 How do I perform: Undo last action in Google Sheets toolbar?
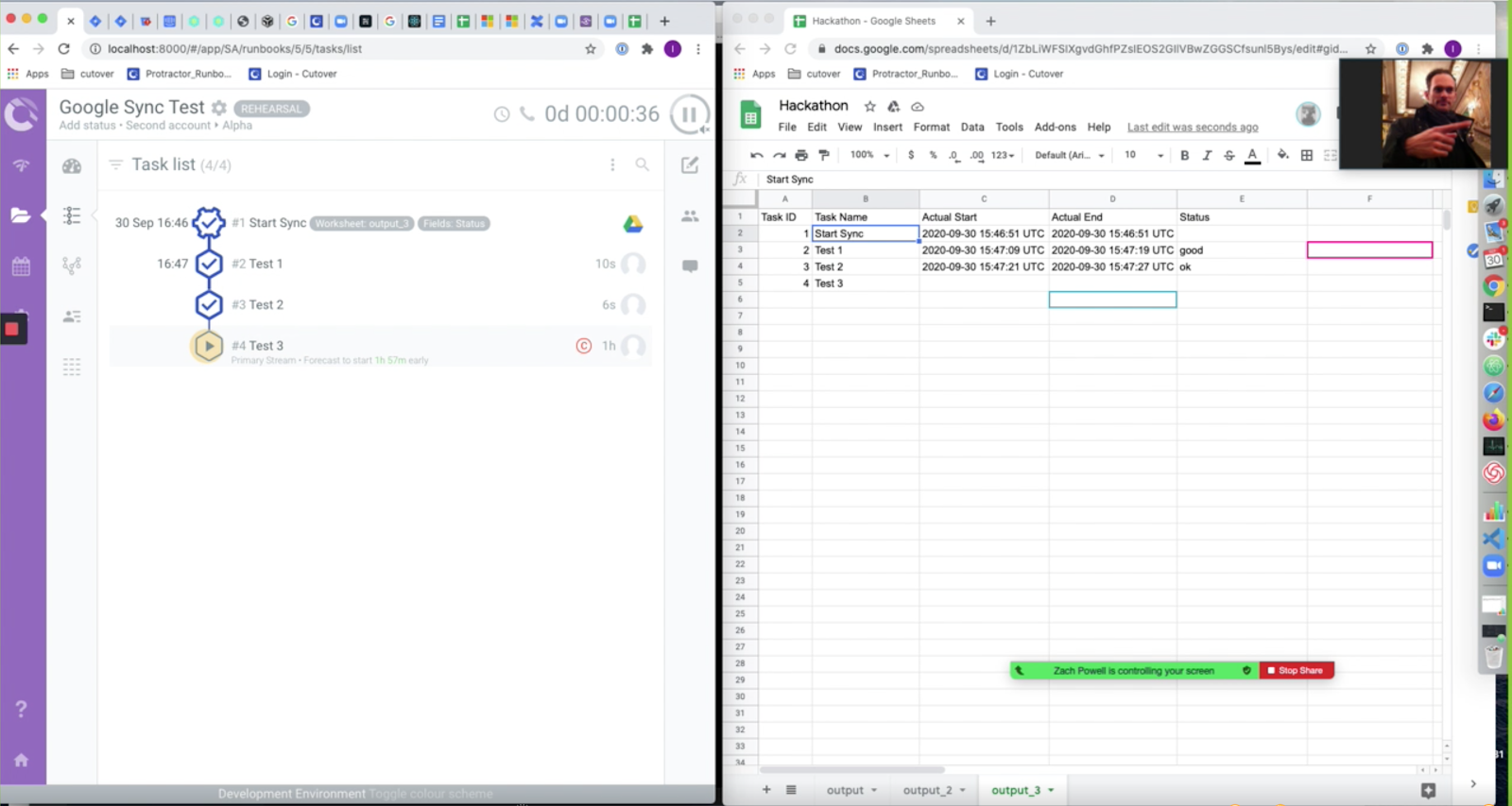coord(756,155)
